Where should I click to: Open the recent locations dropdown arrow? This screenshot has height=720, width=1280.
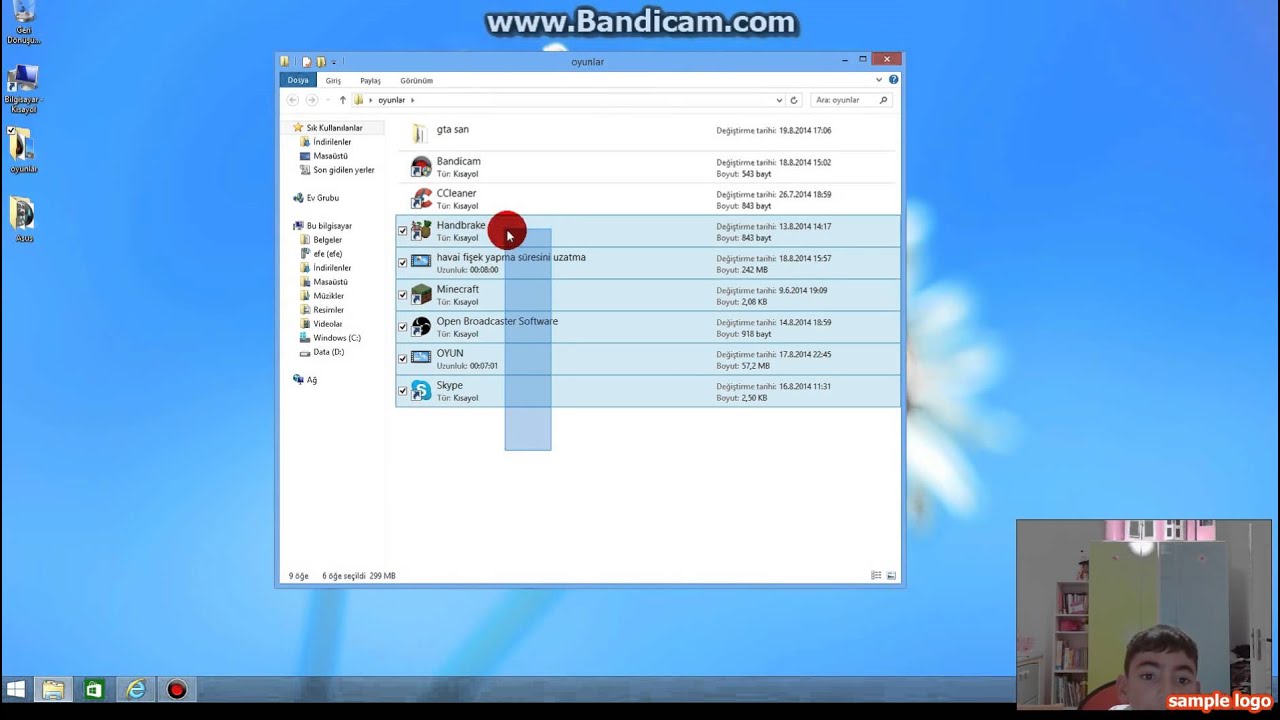pos(327,100)
